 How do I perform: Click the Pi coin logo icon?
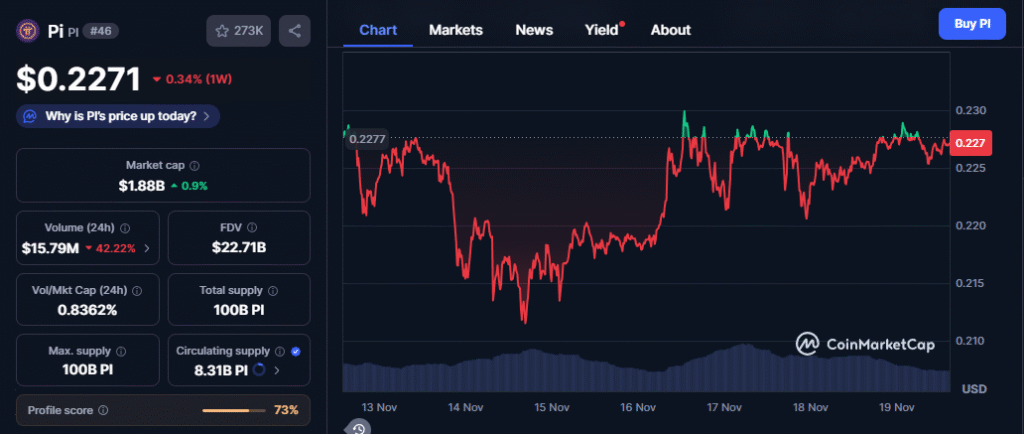(27, 31)
